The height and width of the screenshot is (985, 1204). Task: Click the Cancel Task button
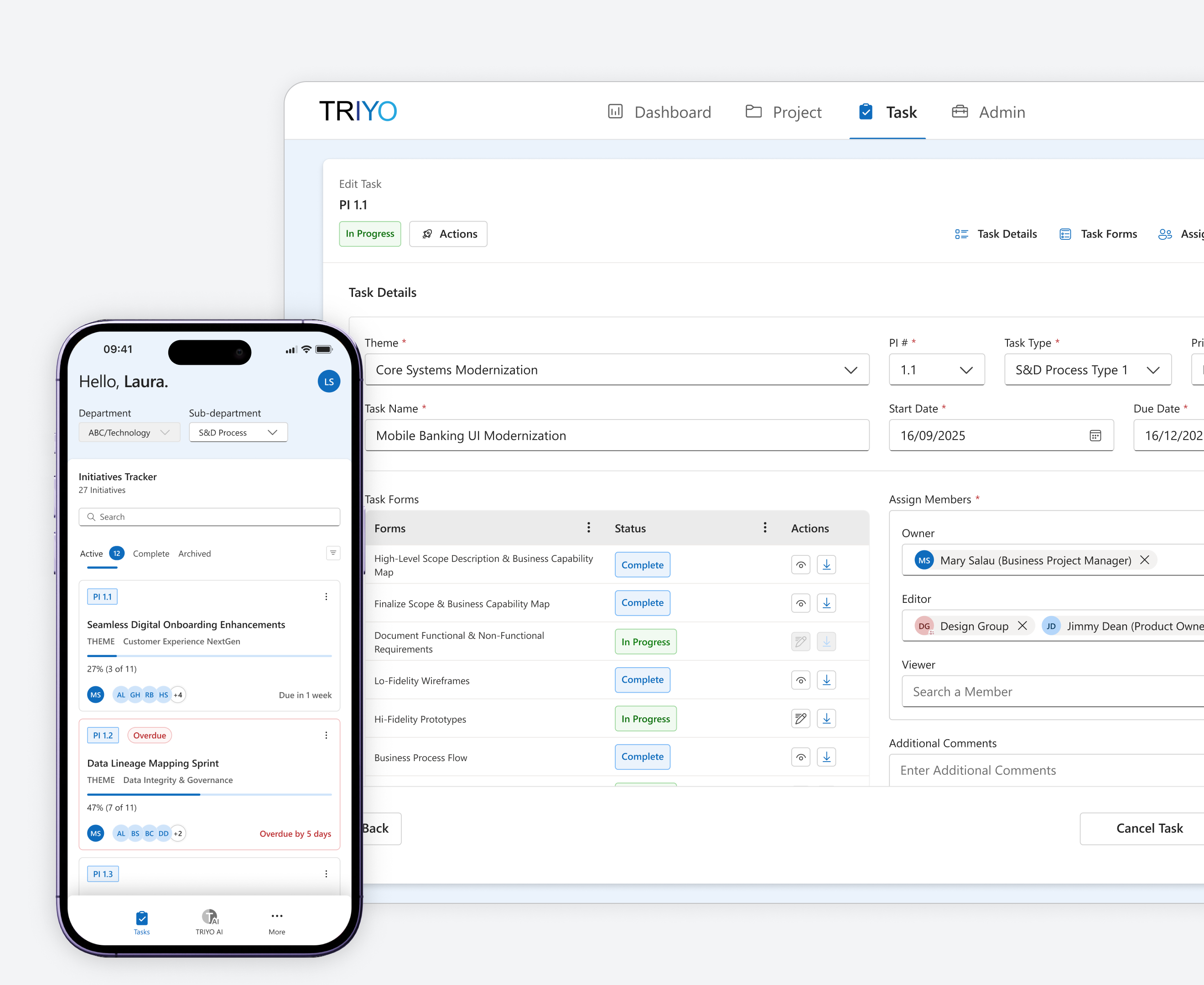click(1150, 828)
